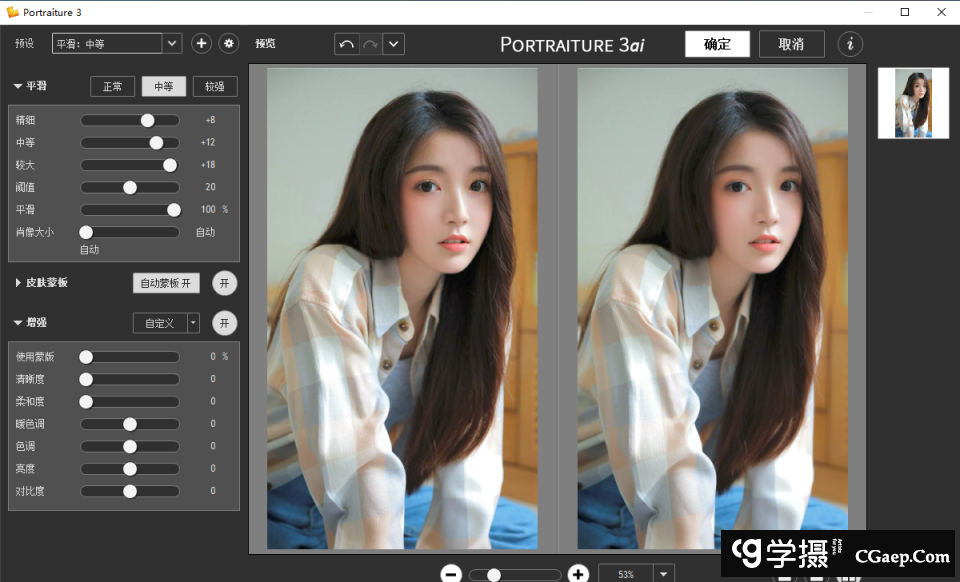Image resolution: width=960 pixels, height=582 pixels.
Task: Click the 取消 cancel button
Action: [791, 44]
